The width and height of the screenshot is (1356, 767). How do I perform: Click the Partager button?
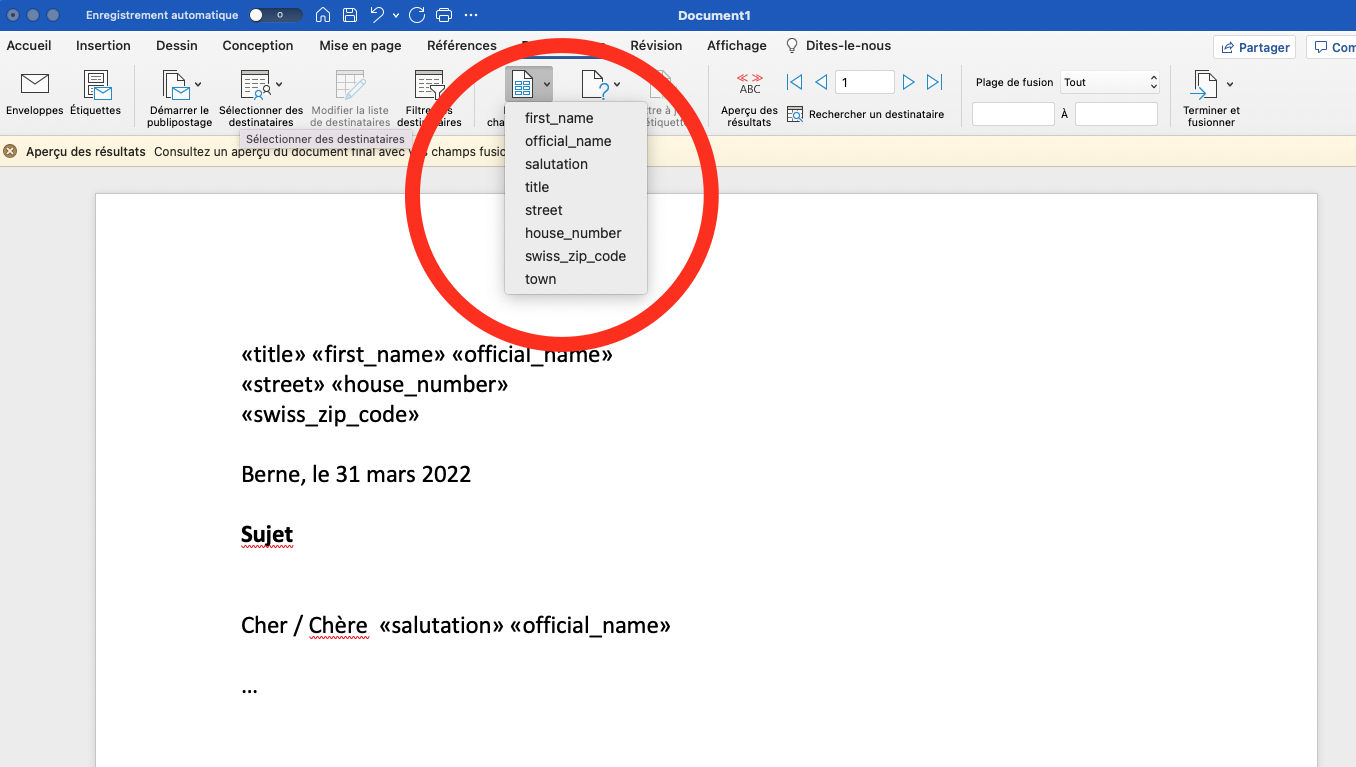coord(1254,47)
